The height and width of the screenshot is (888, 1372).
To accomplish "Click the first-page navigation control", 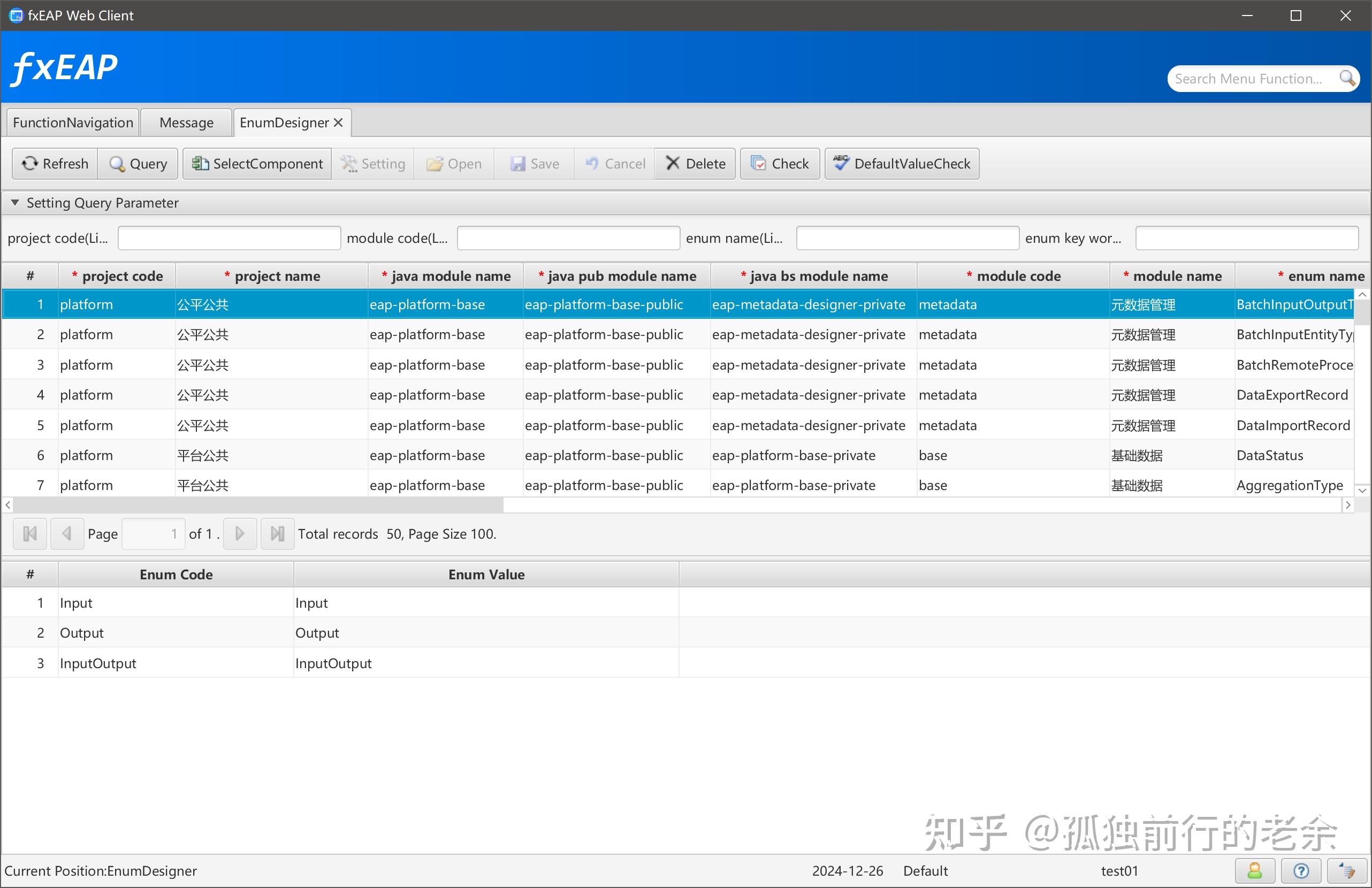I will click(x=29, y=534).
